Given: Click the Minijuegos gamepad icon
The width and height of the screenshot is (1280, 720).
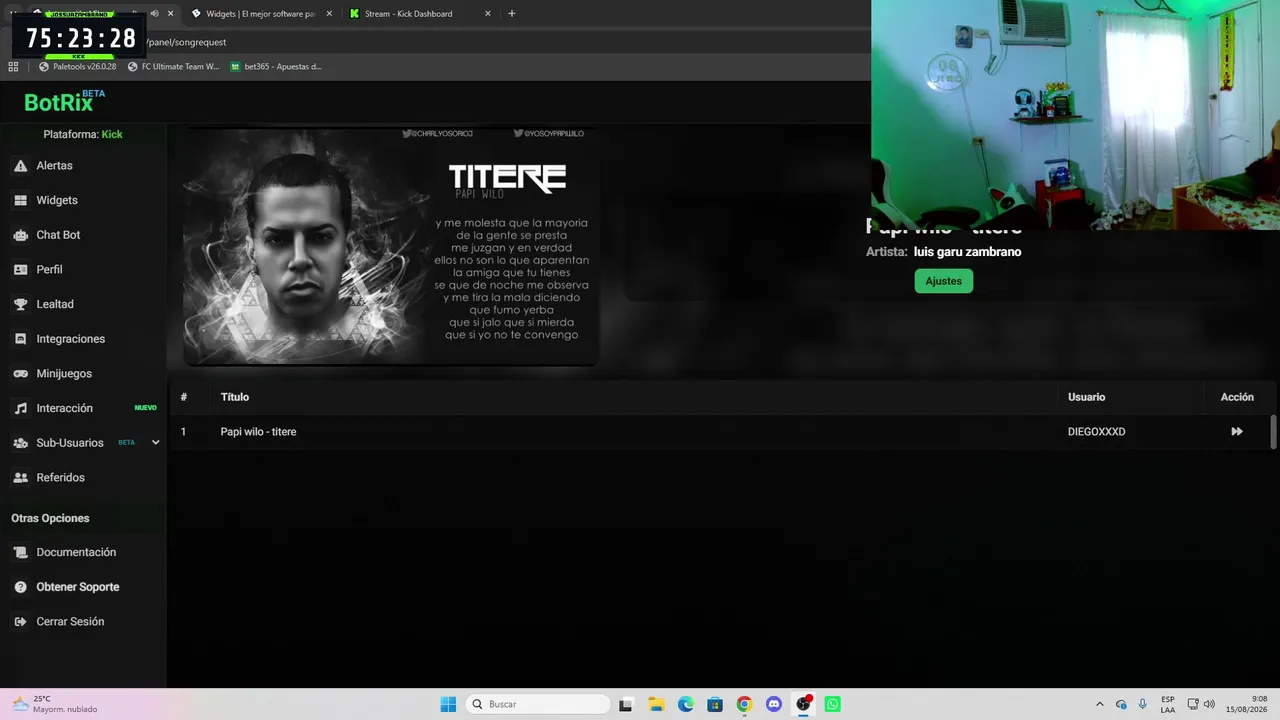Looking at the screenshot, I should [x=20, y=374].
